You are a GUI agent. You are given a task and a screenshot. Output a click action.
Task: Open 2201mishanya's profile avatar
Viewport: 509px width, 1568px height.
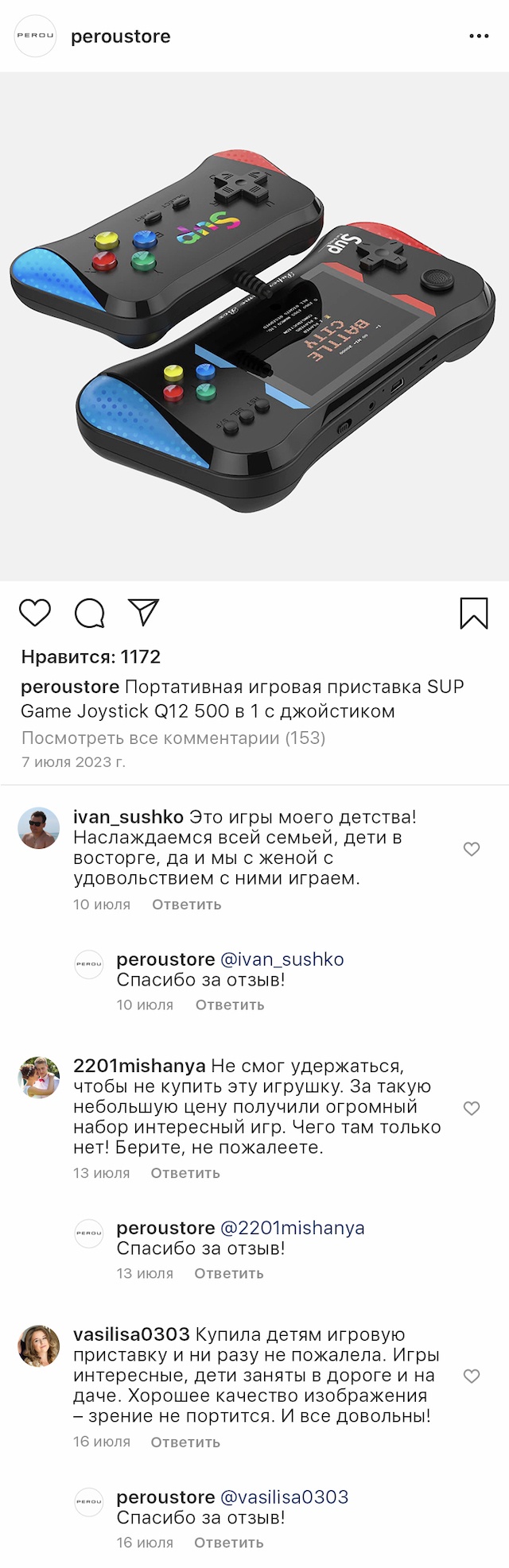pyautogui.click(x=39, y=1078)
